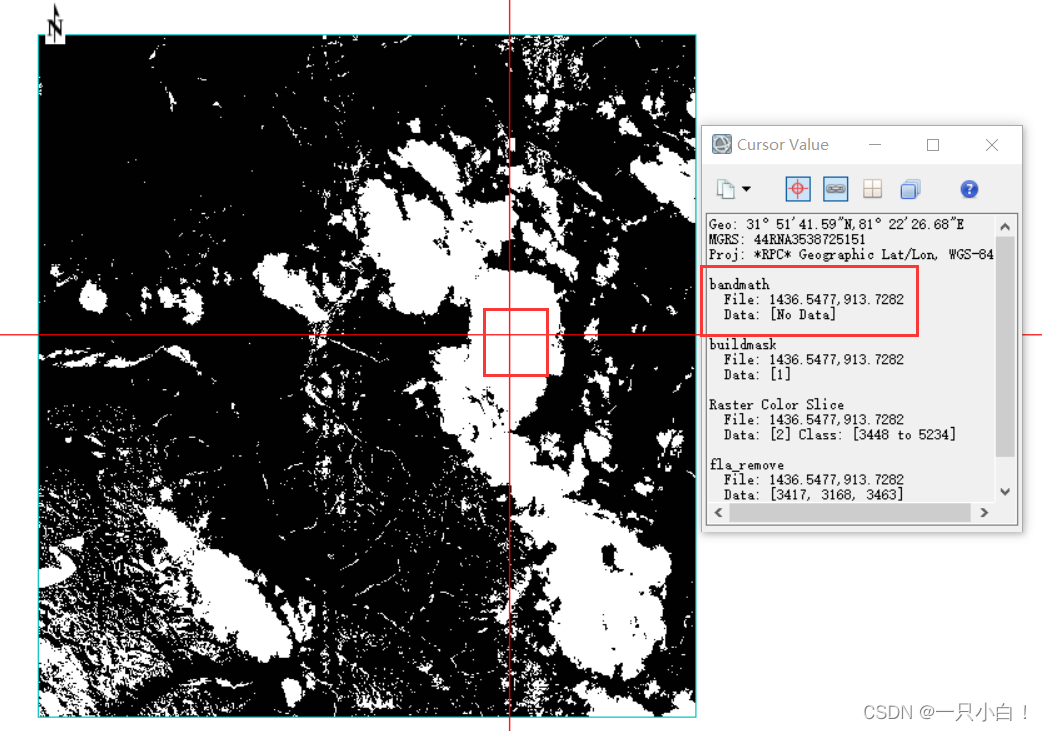Click the vertical scrollbar thumb

pyautogui.click(x=1005, y=347)
